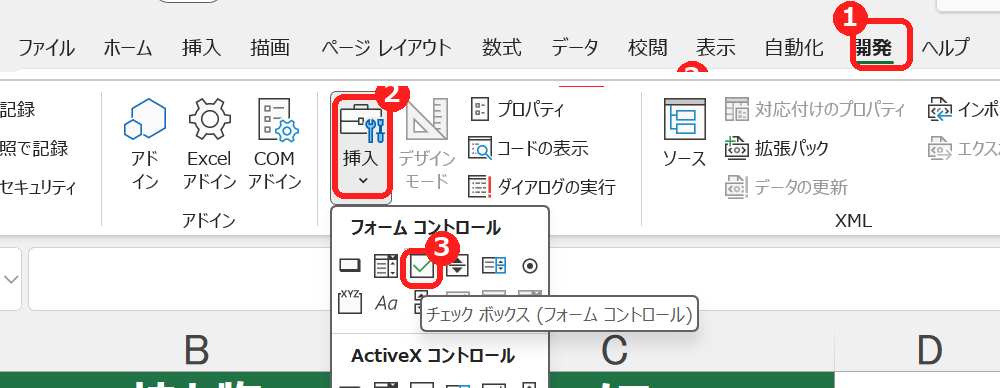Open the ページ レイアウト tab
Image resolution: width=1000 pixels, height=388 pixels.
386,48
